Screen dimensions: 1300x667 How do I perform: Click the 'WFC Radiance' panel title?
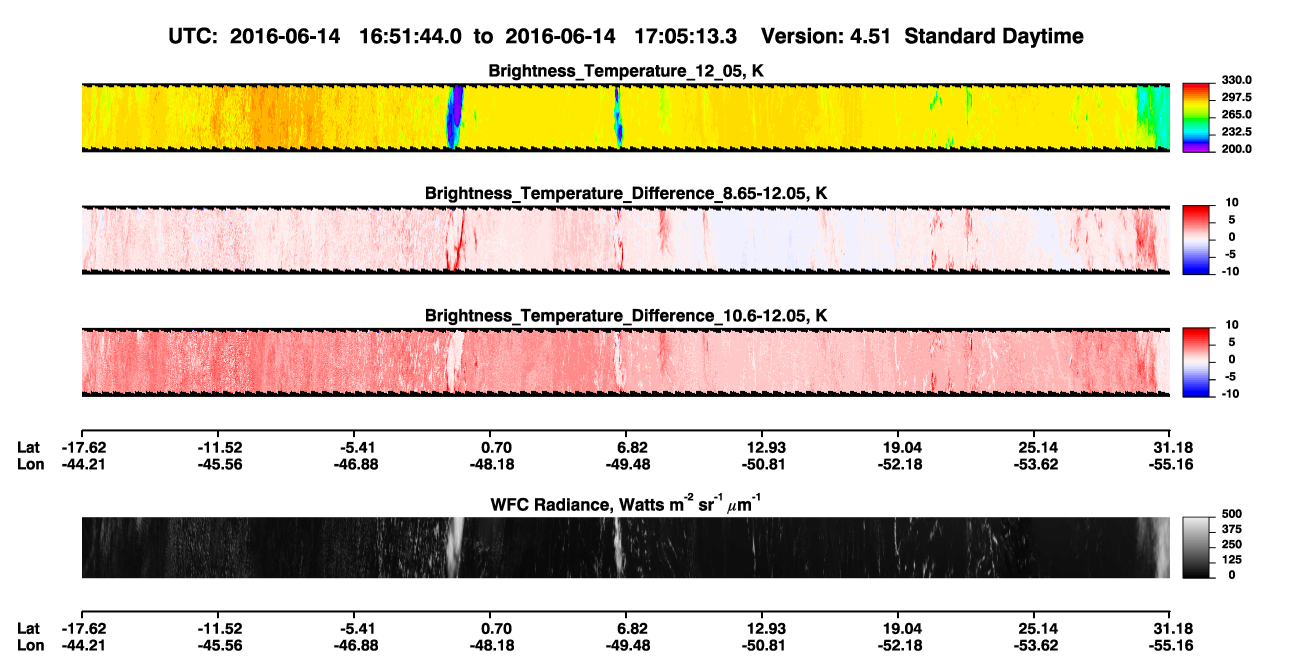click(626, 503)
